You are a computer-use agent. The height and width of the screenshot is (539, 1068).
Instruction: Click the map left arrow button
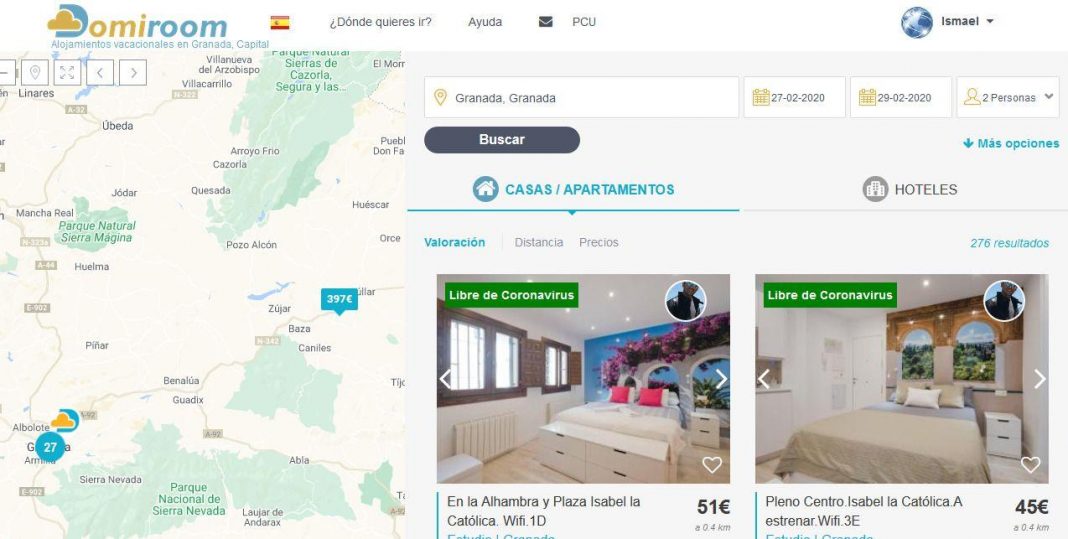(100, 72)
